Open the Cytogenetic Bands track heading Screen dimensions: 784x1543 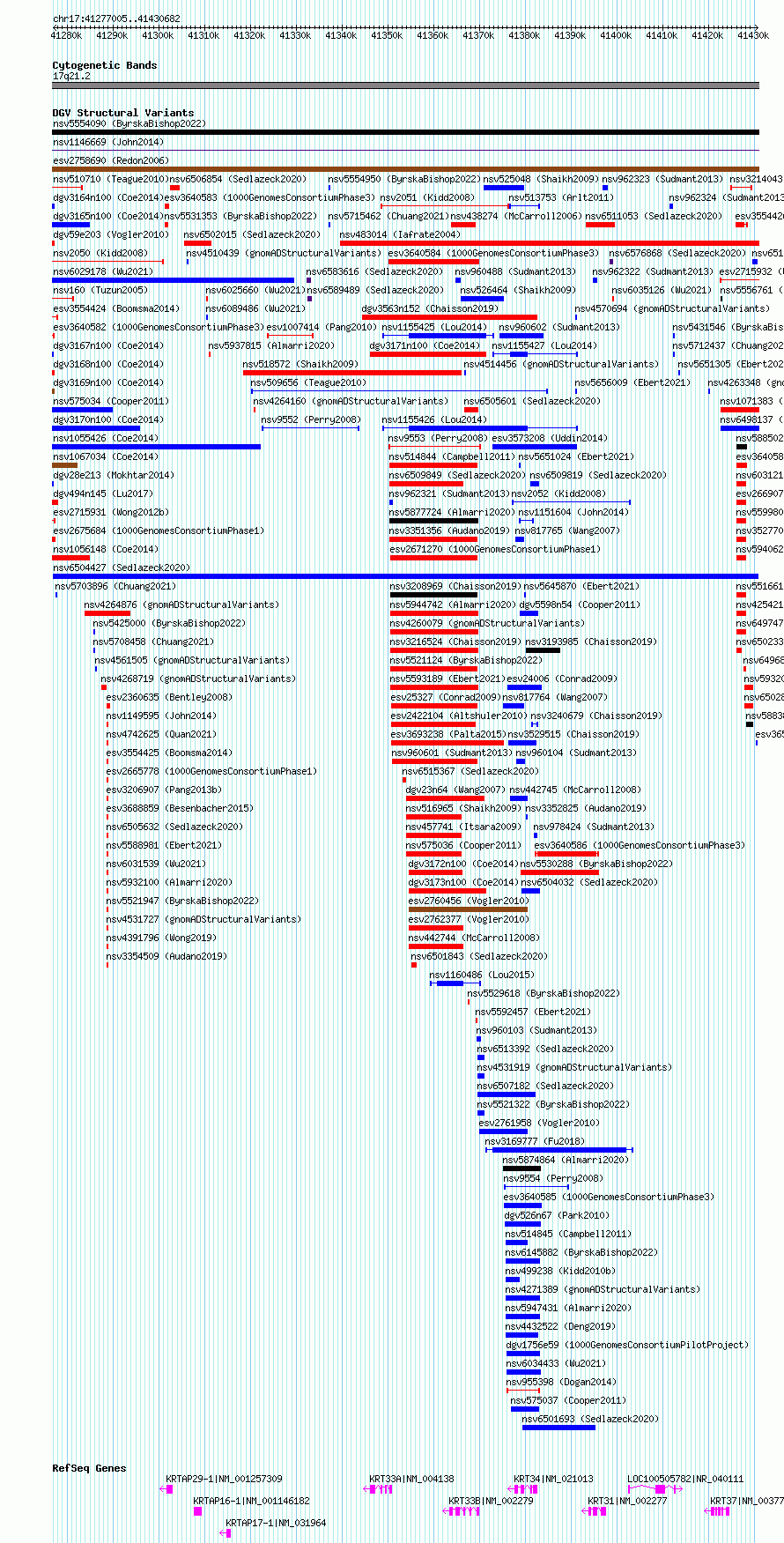(105, 65)
